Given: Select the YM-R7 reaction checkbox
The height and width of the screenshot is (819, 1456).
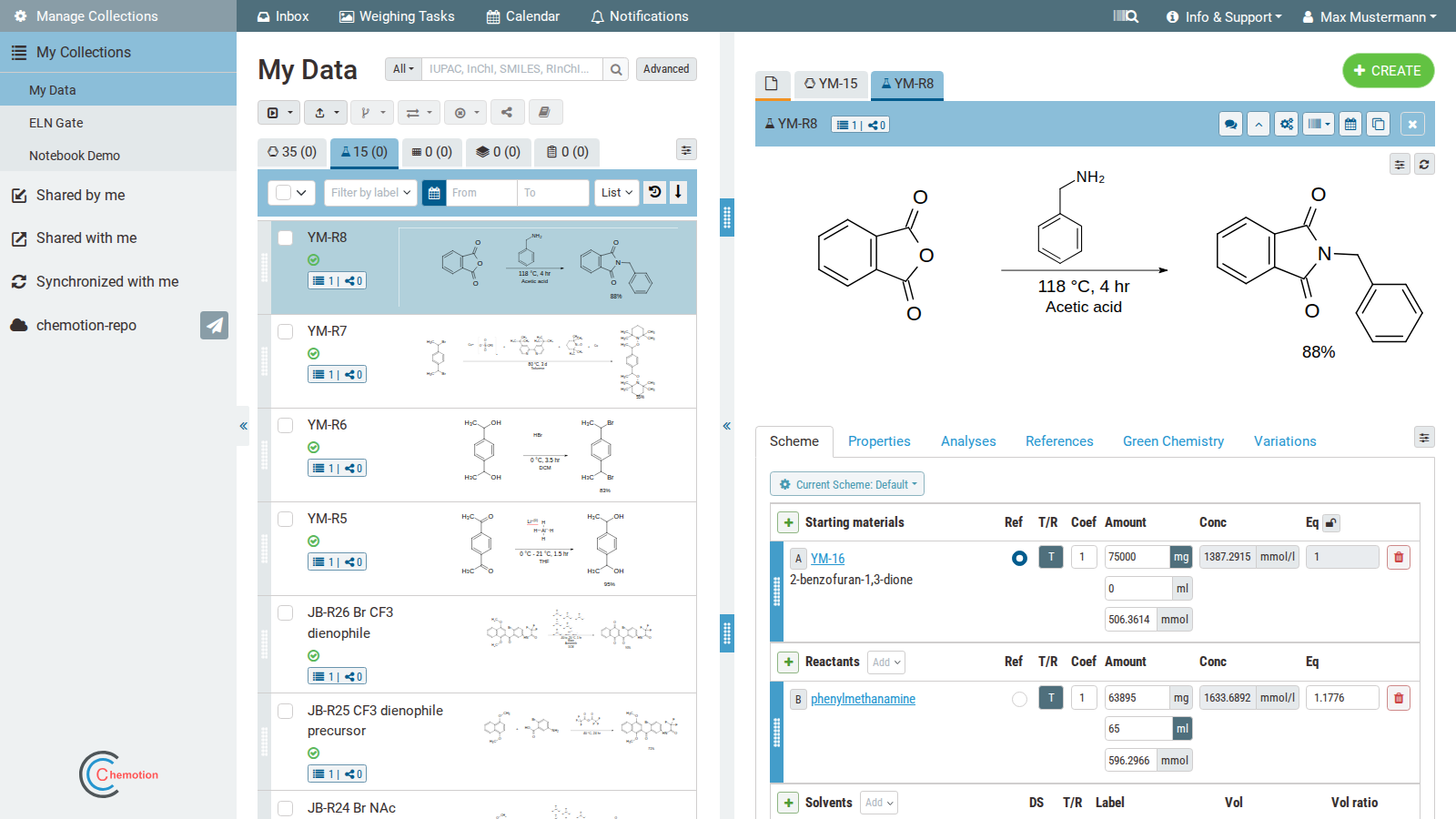Looking at the screenshot, I should 285,331.
